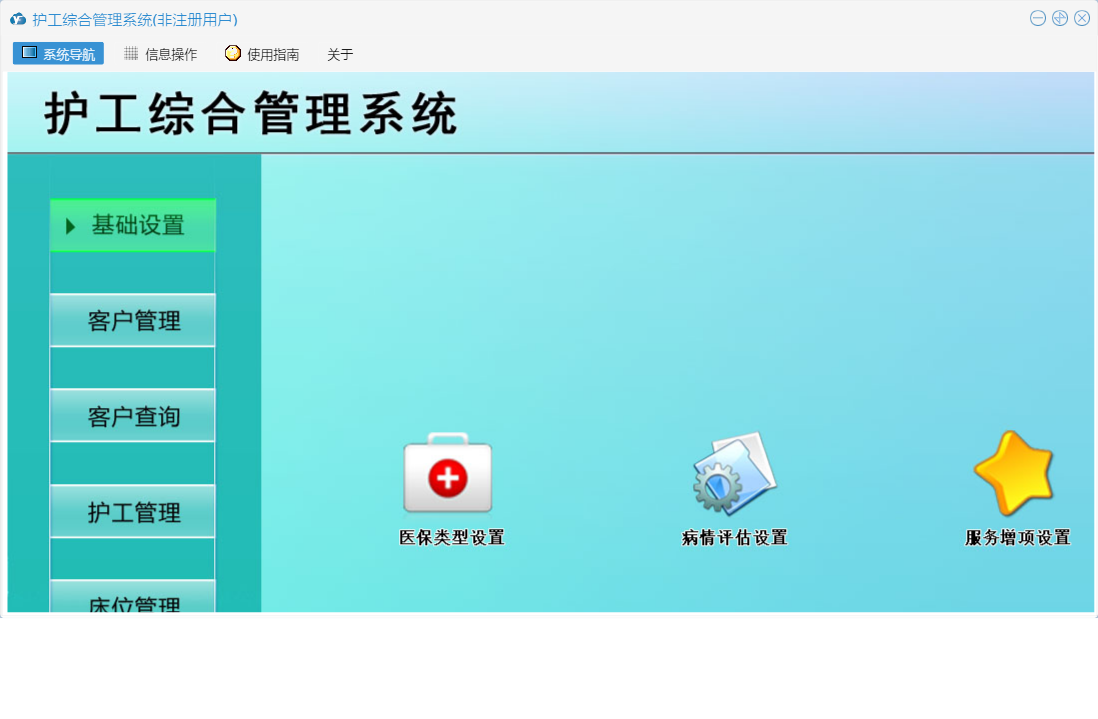Open 床位管理 in the sidebar
This screenshot has height=719, width=1098.
[x=133, y=596]
